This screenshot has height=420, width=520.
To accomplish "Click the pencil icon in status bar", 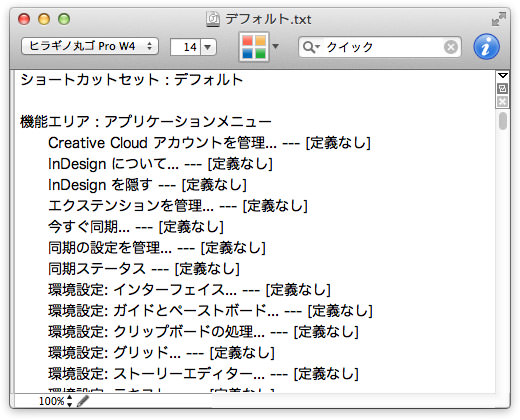I will point(82,401).
